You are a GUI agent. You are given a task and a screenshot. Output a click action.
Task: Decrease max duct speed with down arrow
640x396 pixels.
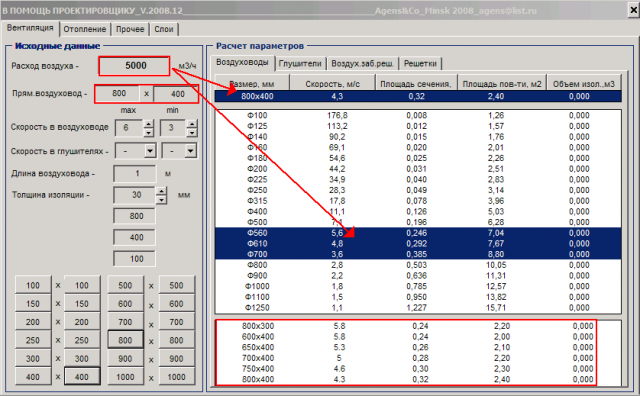click(149, 132)
